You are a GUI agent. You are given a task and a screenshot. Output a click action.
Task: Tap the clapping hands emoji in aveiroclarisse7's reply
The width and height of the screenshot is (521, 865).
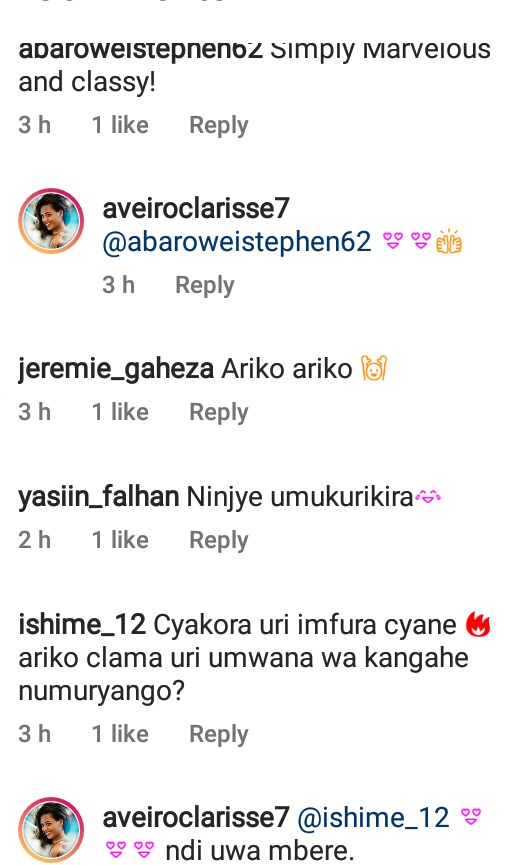pyautogui.click(x=449, y=242)
